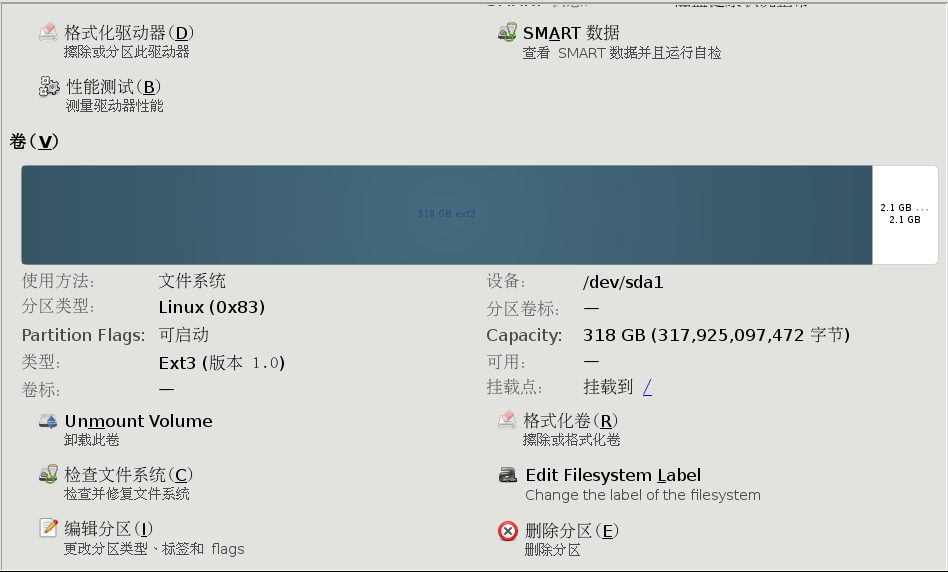Click the Format Volume eraser icon

coord(507,420)
